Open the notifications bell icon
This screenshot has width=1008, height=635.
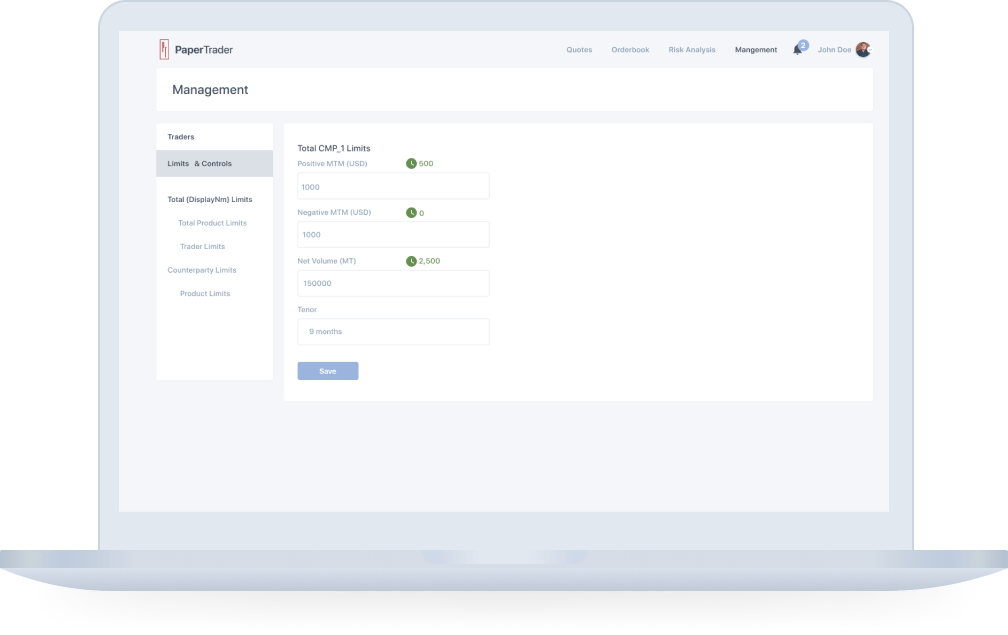pos(797,50)
